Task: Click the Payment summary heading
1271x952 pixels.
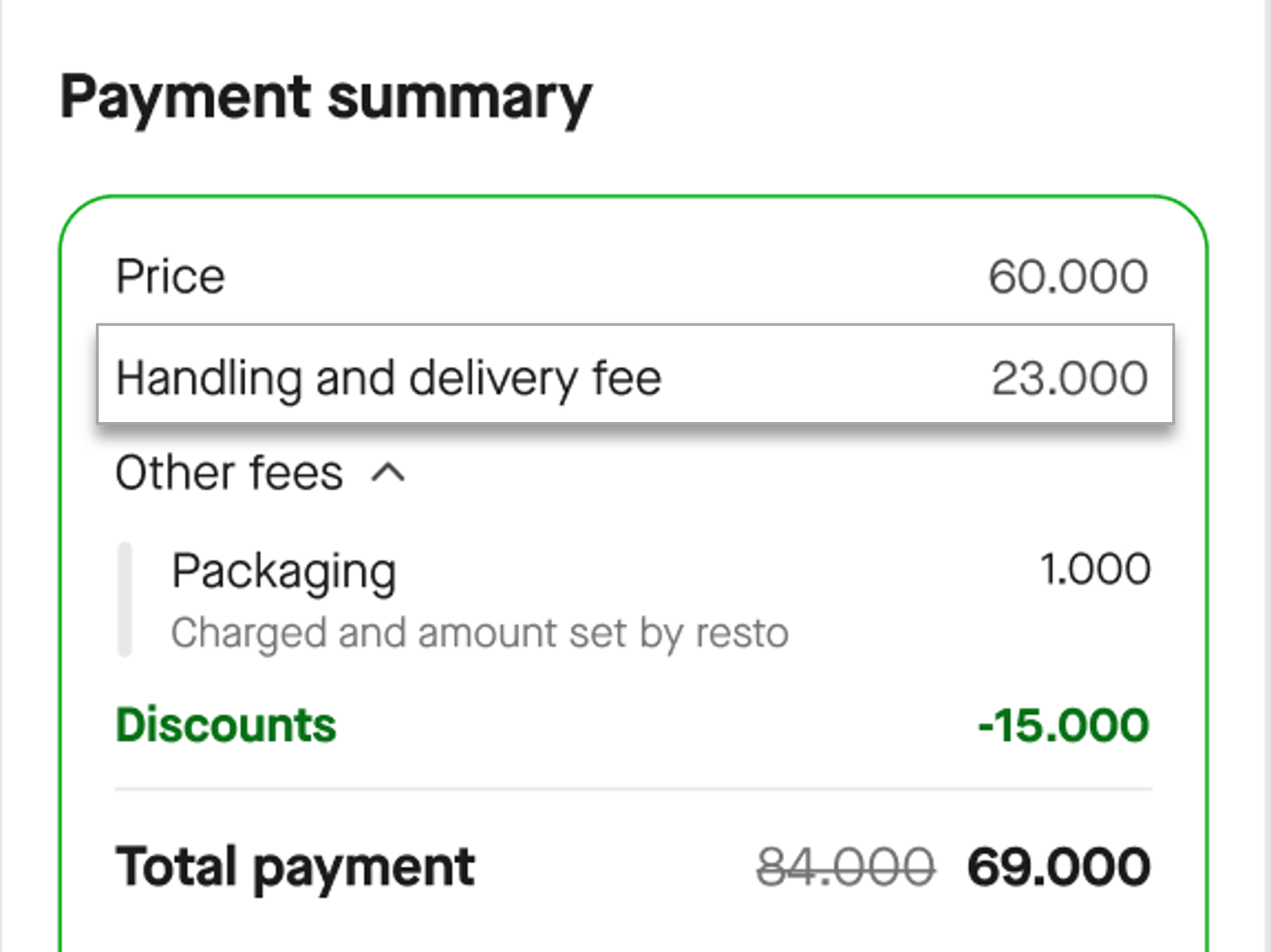Action: point(325,97)
